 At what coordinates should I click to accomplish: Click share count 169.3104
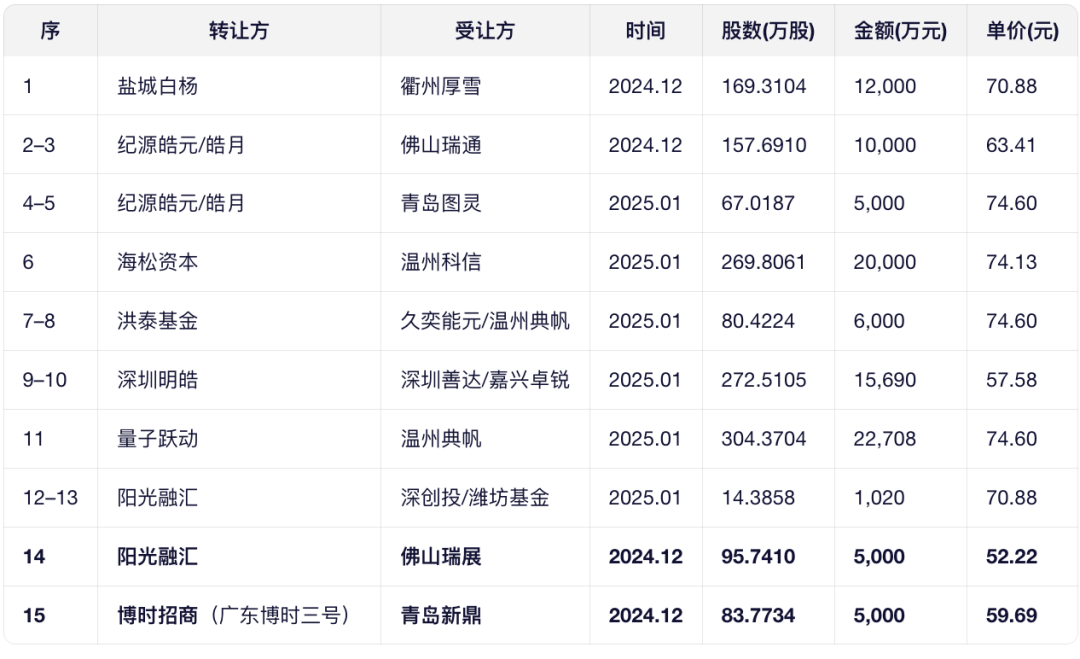tap(764, 86)
